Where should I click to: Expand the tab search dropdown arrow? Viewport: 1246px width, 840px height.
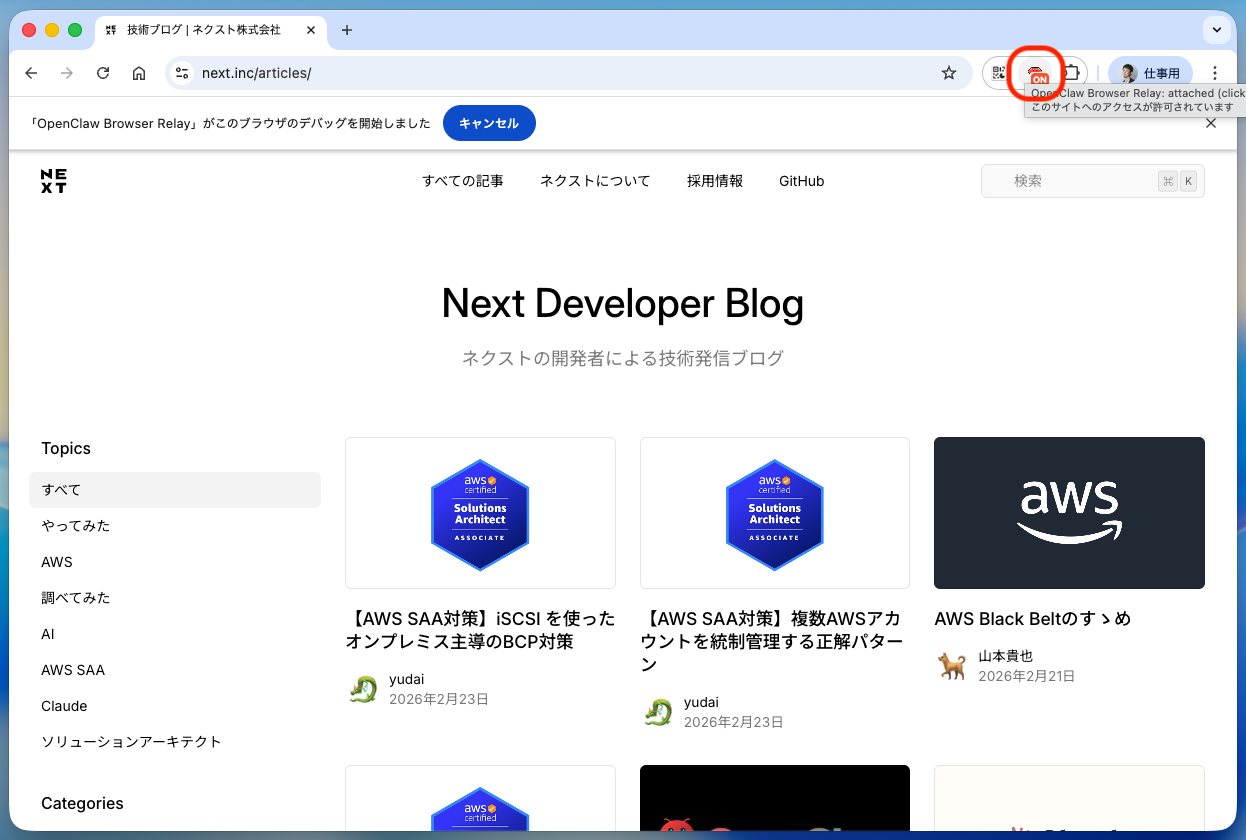1217,30
